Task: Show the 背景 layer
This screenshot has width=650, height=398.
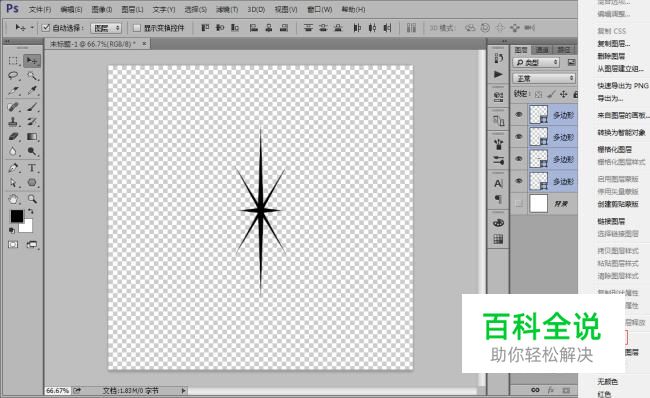Action: click(518, 203)
